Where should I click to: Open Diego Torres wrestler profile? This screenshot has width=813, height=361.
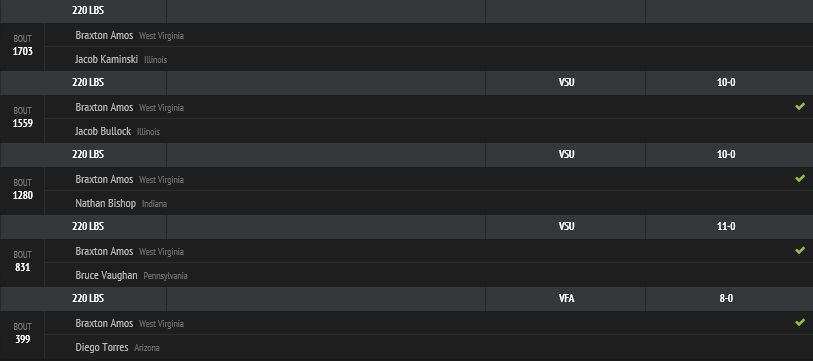pyautogui.click(x=102, y=348)
